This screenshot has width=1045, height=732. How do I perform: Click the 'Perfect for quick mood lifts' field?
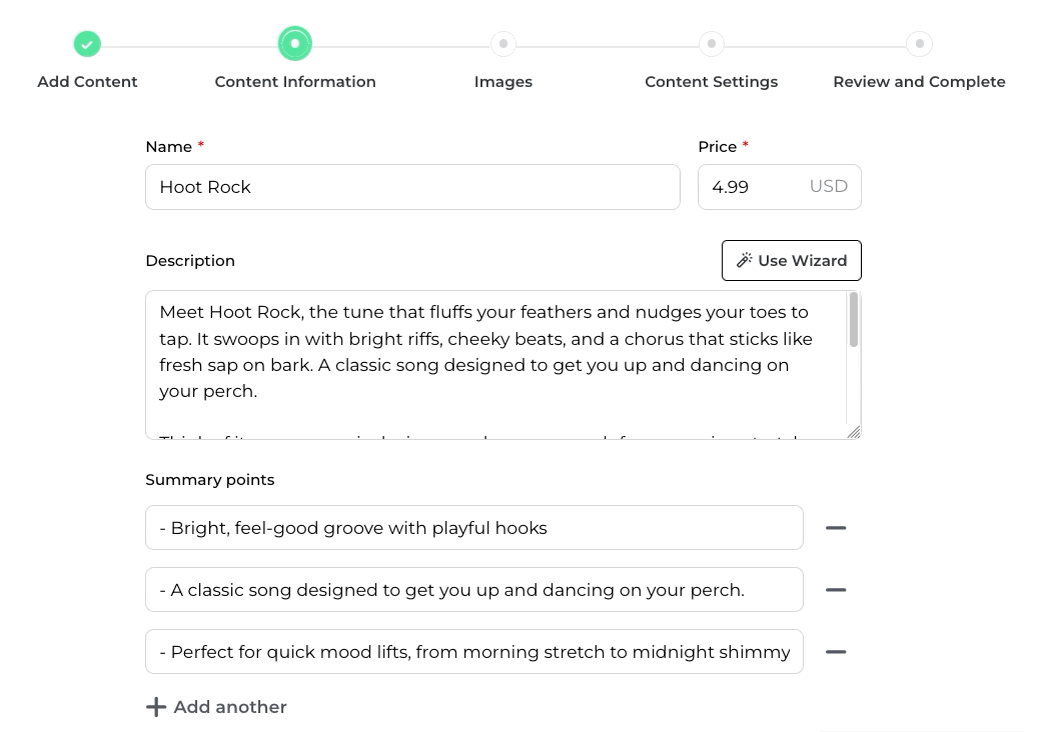tap(474, 652)
